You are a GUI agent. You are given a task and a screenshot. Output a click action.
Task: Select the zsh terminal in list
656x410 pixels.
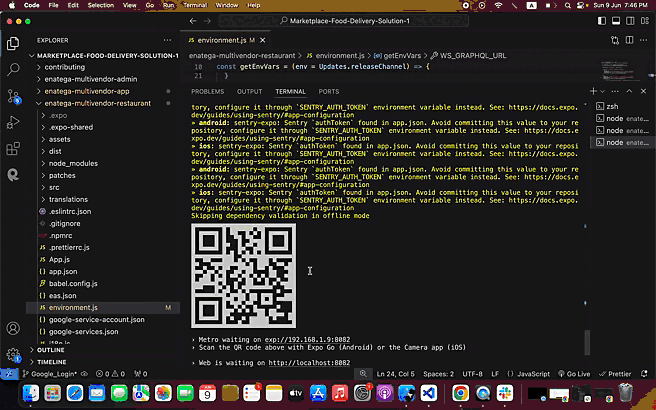pos(612,105)
